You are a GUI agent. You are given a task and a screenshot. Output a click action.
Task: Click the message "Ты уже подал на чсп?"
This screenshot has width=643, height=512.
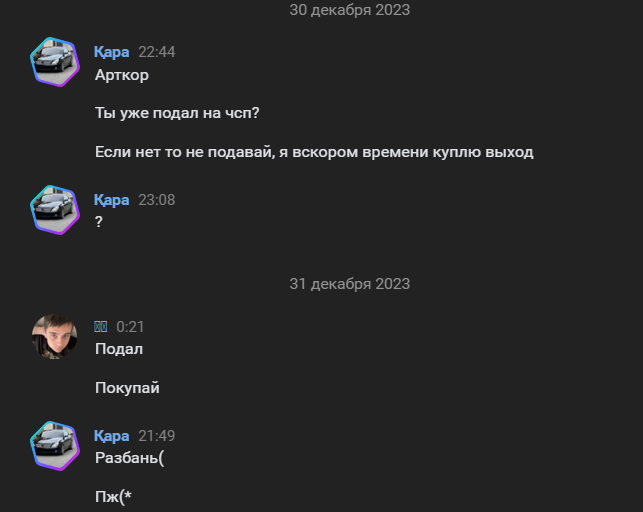[x=177, y=113]
